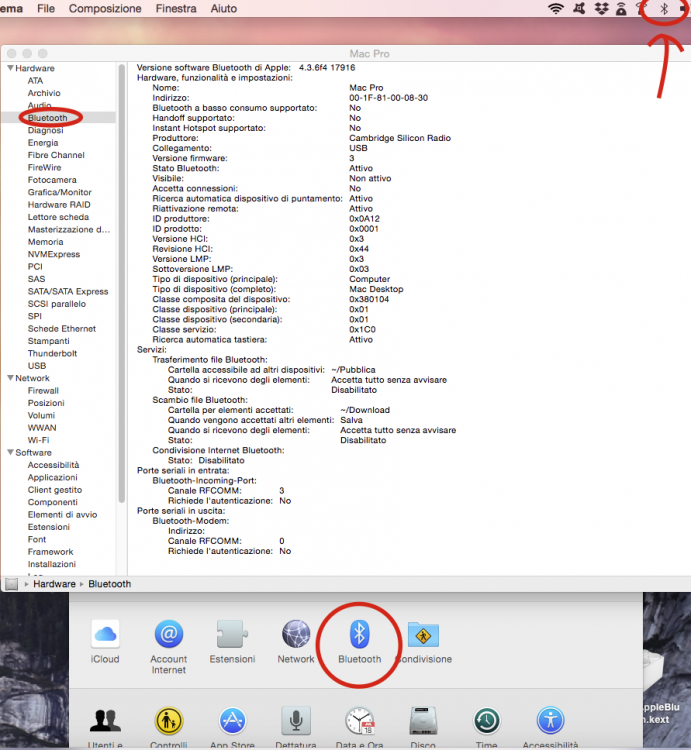Select Stampanti in the sidebar
Viewport: 691px width, 750px height.
[x=48, y=341]
